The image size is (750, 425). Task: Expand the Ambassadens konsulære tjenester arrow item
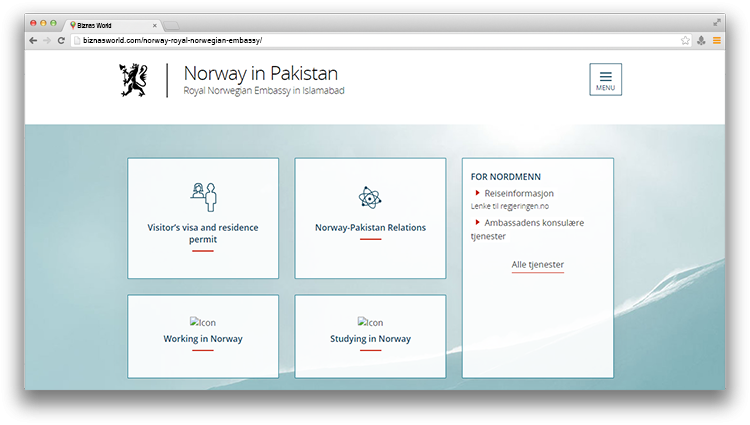pos(478,222)
